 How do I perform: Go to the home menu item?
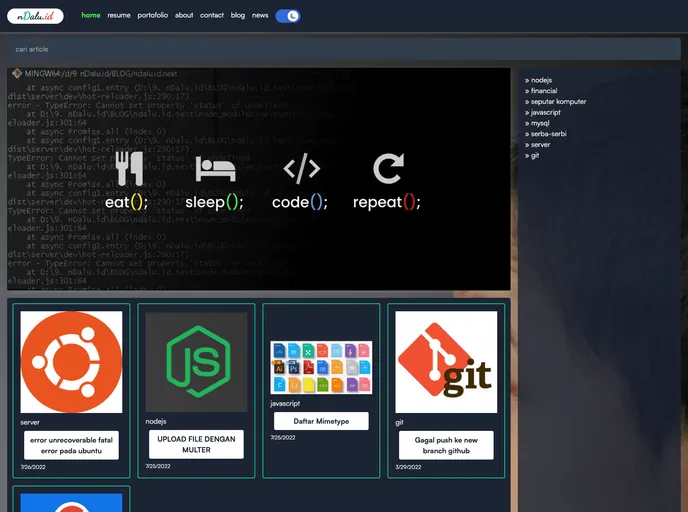click(91, 16)
